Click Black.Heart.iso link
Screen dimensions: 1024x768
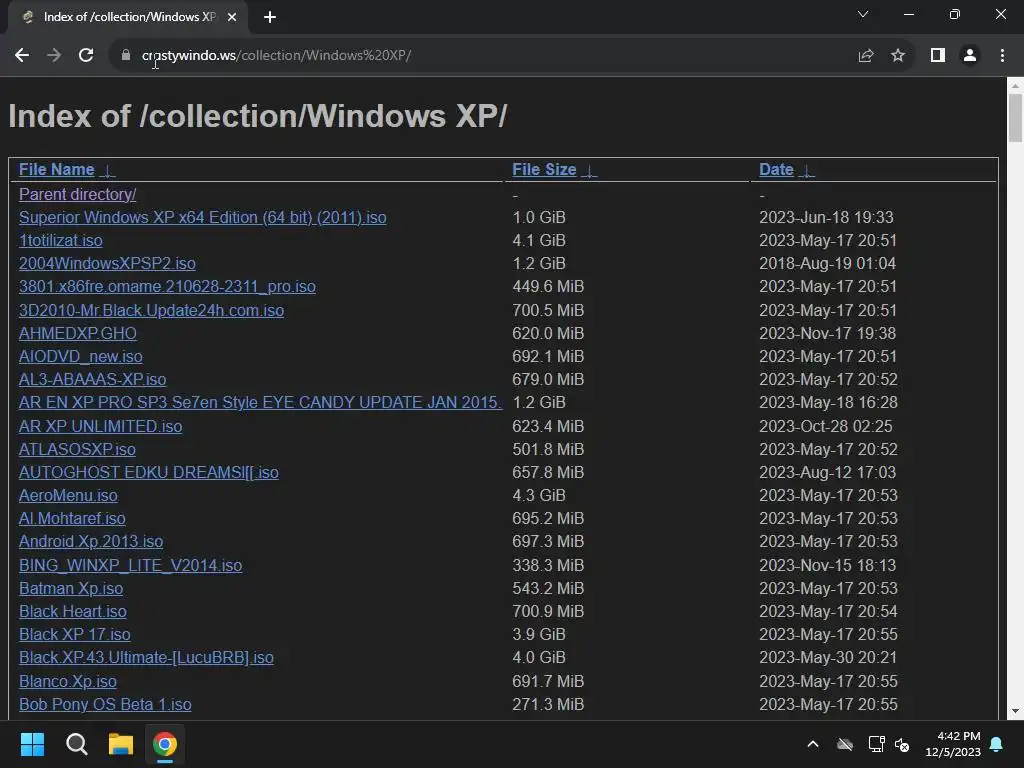72,611
